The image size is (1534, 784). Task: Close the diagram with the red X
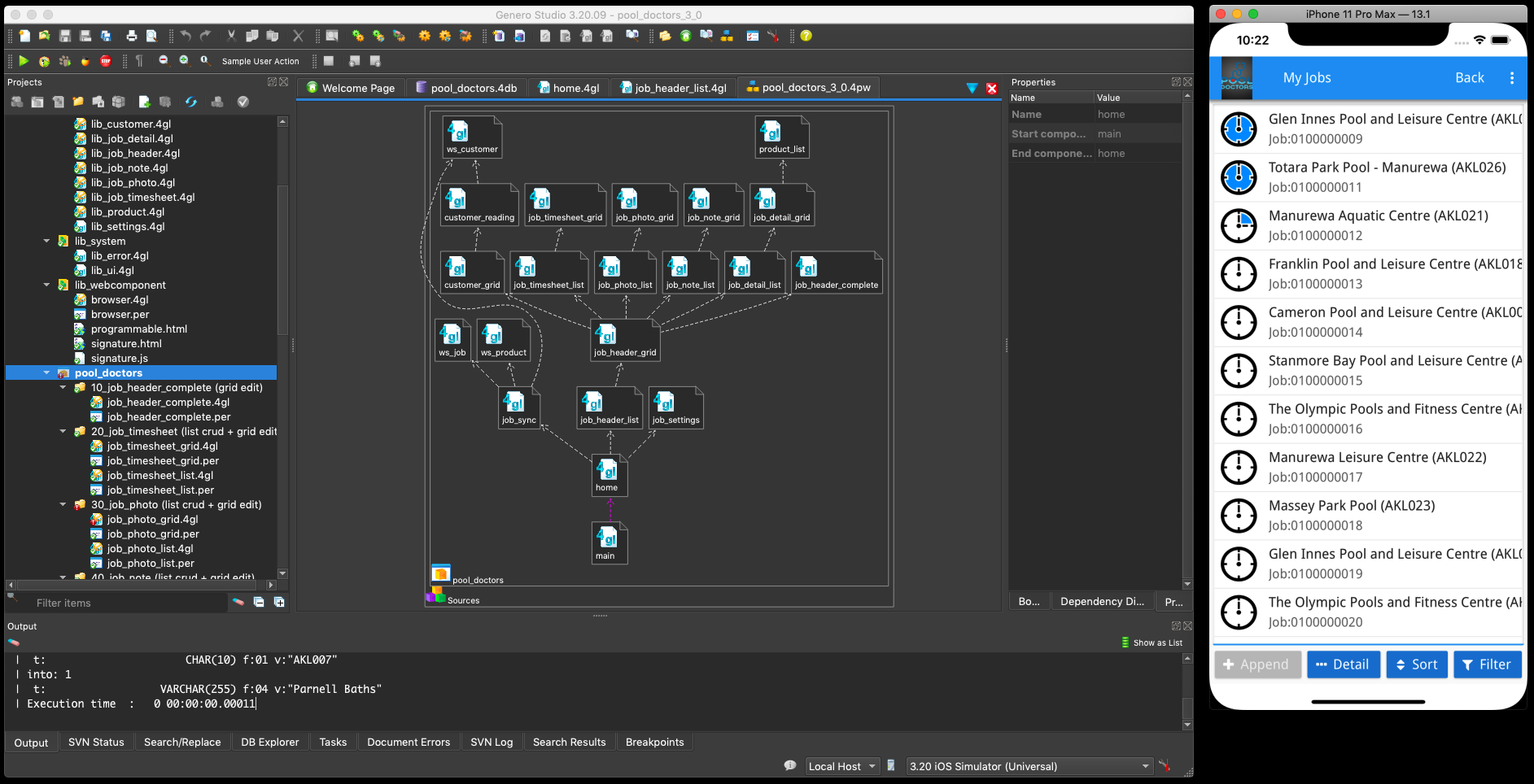[992, 89]
